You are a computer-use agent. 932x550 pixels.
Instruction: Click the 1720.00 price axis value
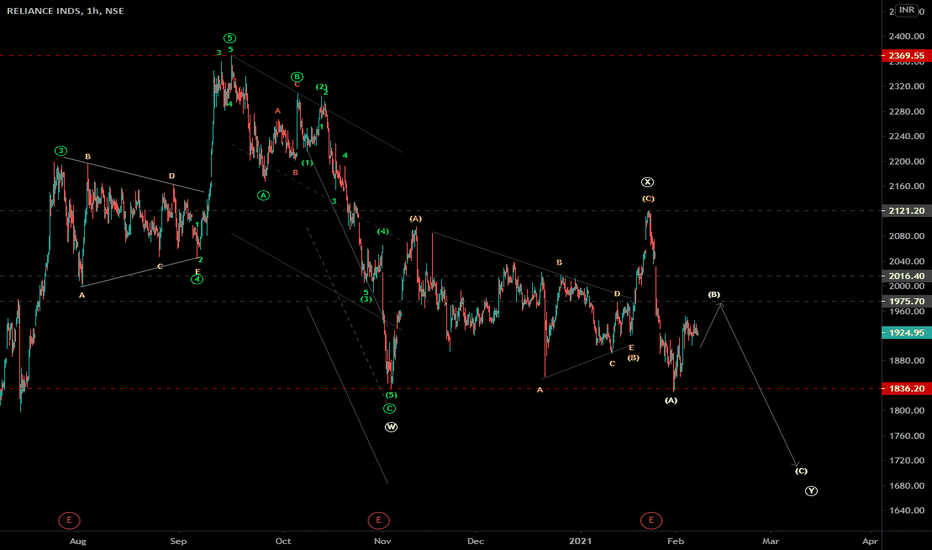pos(906,460)
